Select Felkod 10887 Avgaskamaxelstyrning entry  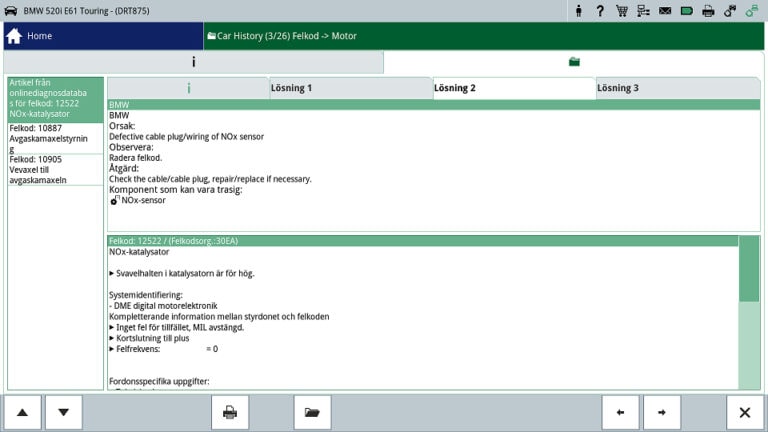pos(55,139)
